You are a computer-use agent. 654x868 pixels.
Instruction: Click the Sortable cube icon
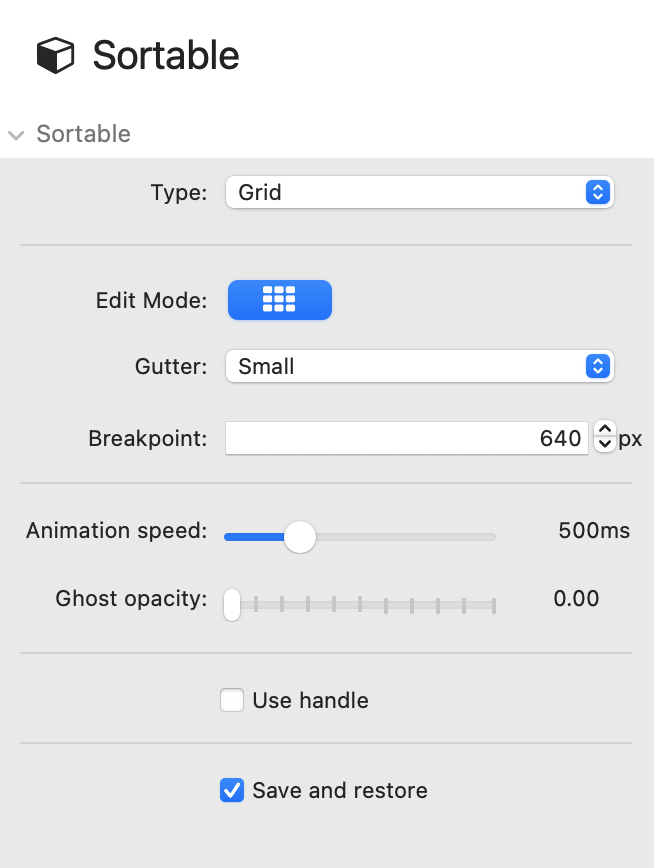(56, 55)
